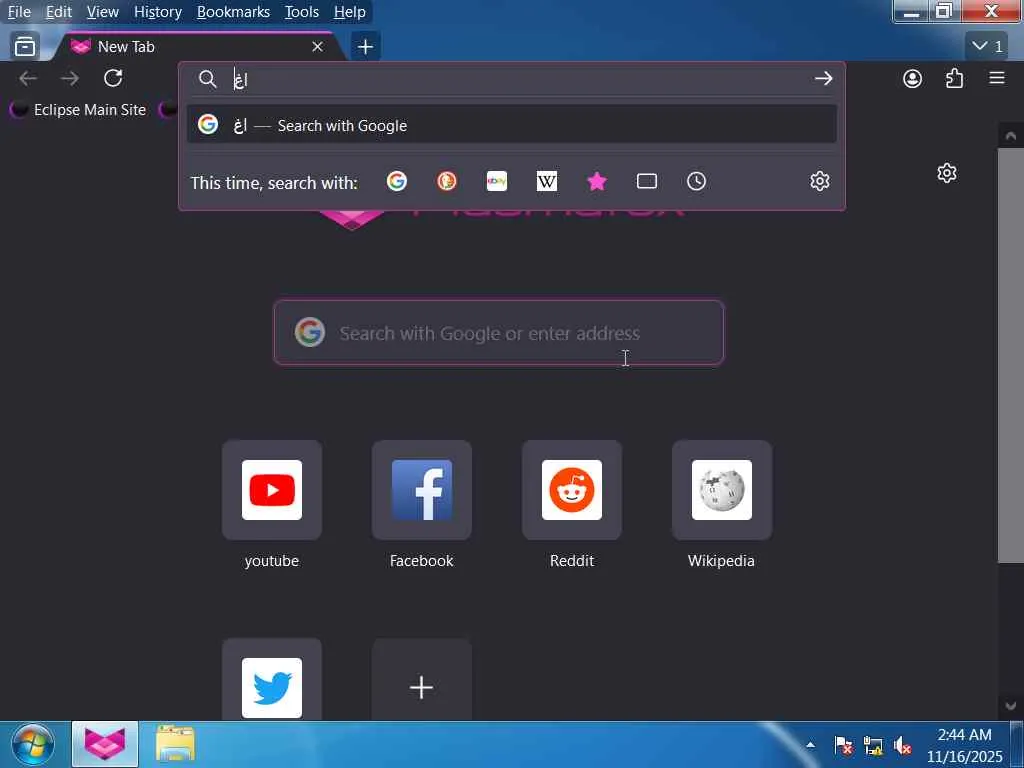Select the New Tab tab

point(196,46)
